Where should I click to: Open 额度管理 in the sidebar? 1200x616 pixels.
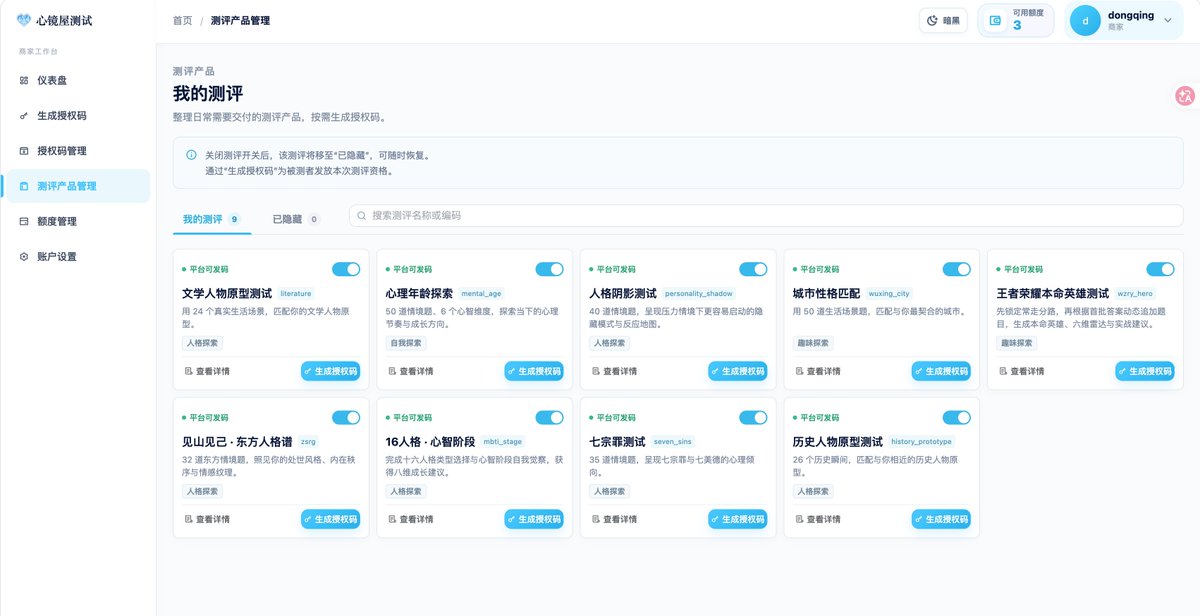[76, 221]
